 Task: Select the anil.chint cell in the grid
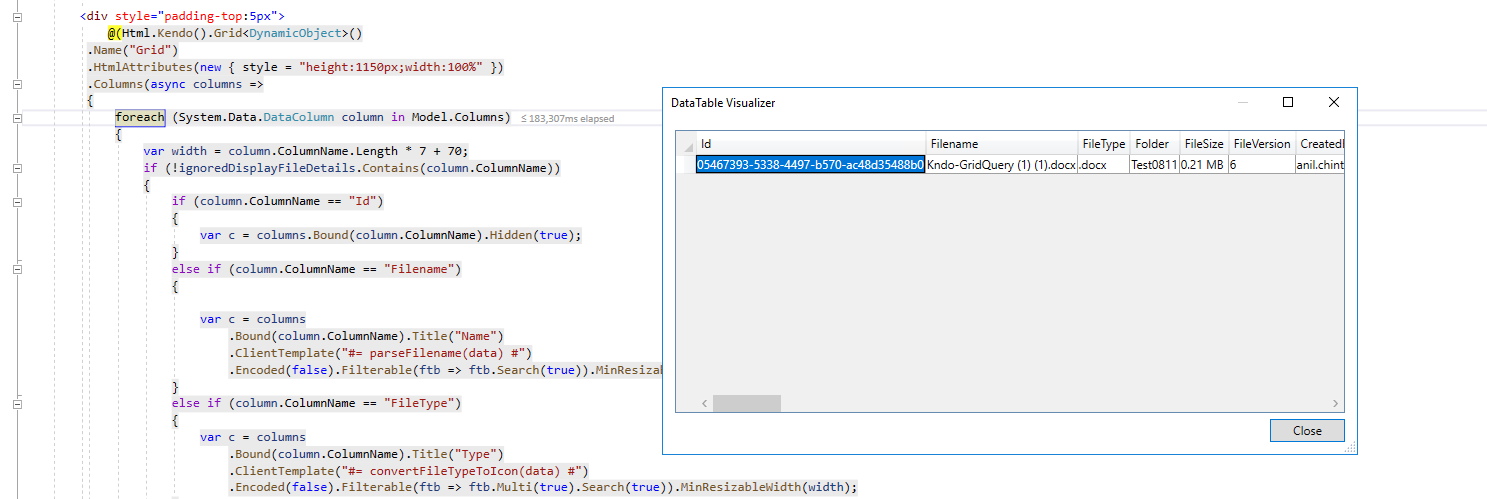click(1320, 165)
